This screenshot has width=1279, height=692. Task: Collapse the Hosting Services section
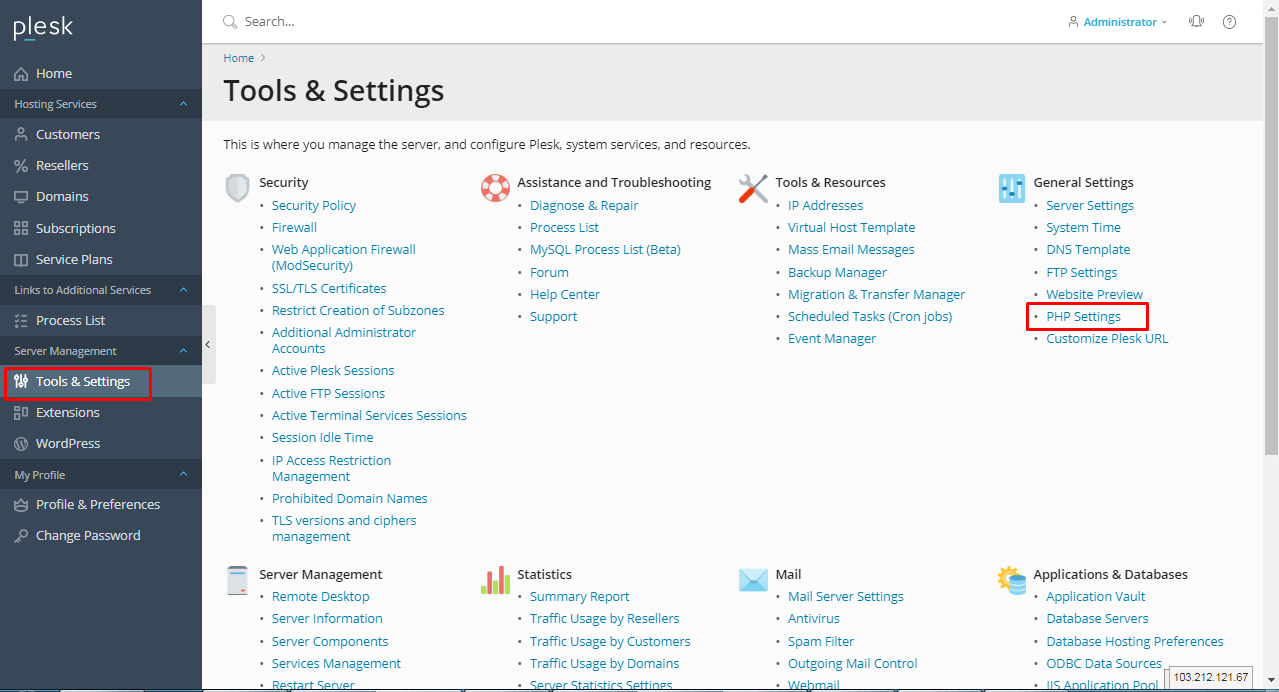[x=183, y=104]
